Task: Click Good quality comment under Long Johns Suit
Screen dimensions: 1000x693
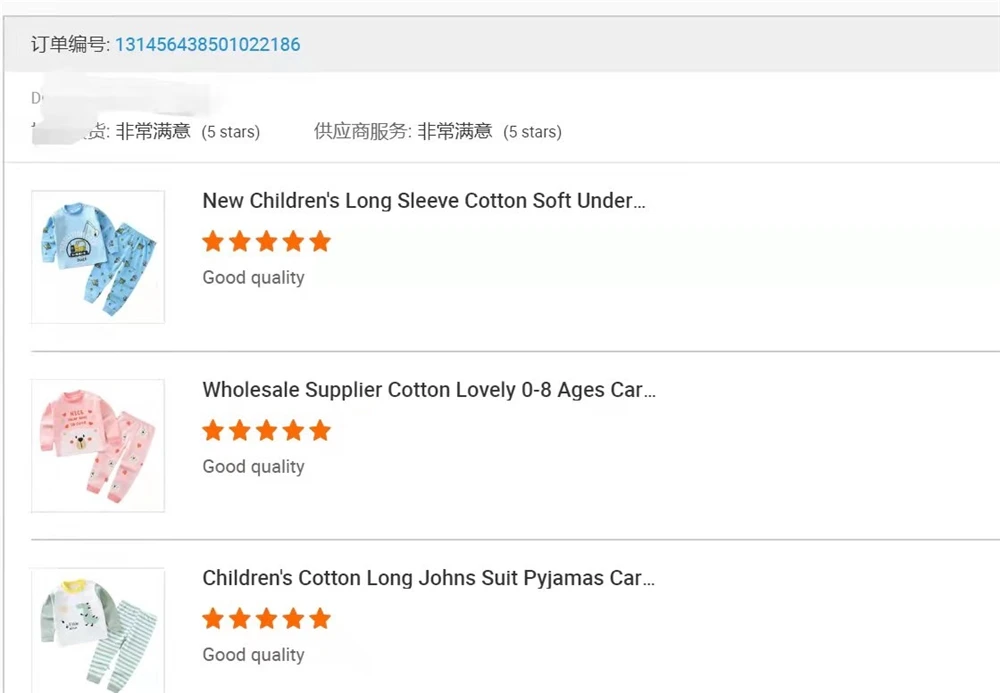Action: click(253, 656)
